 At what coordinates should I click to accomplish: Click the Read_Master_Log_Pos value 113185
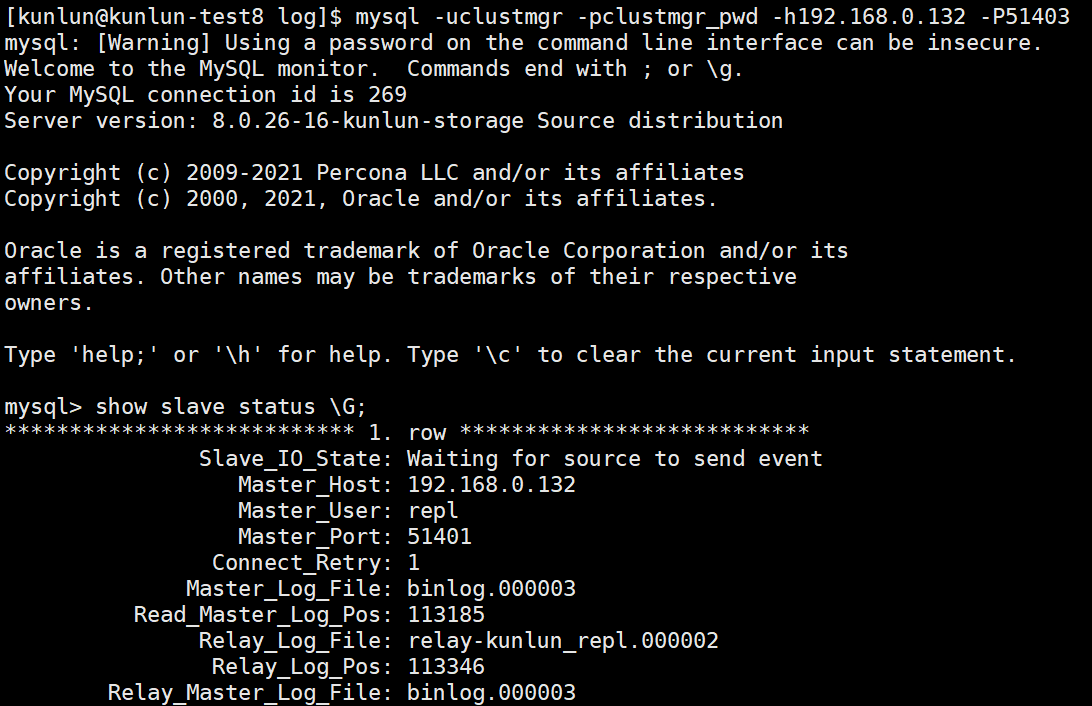[x=446, y=615]
